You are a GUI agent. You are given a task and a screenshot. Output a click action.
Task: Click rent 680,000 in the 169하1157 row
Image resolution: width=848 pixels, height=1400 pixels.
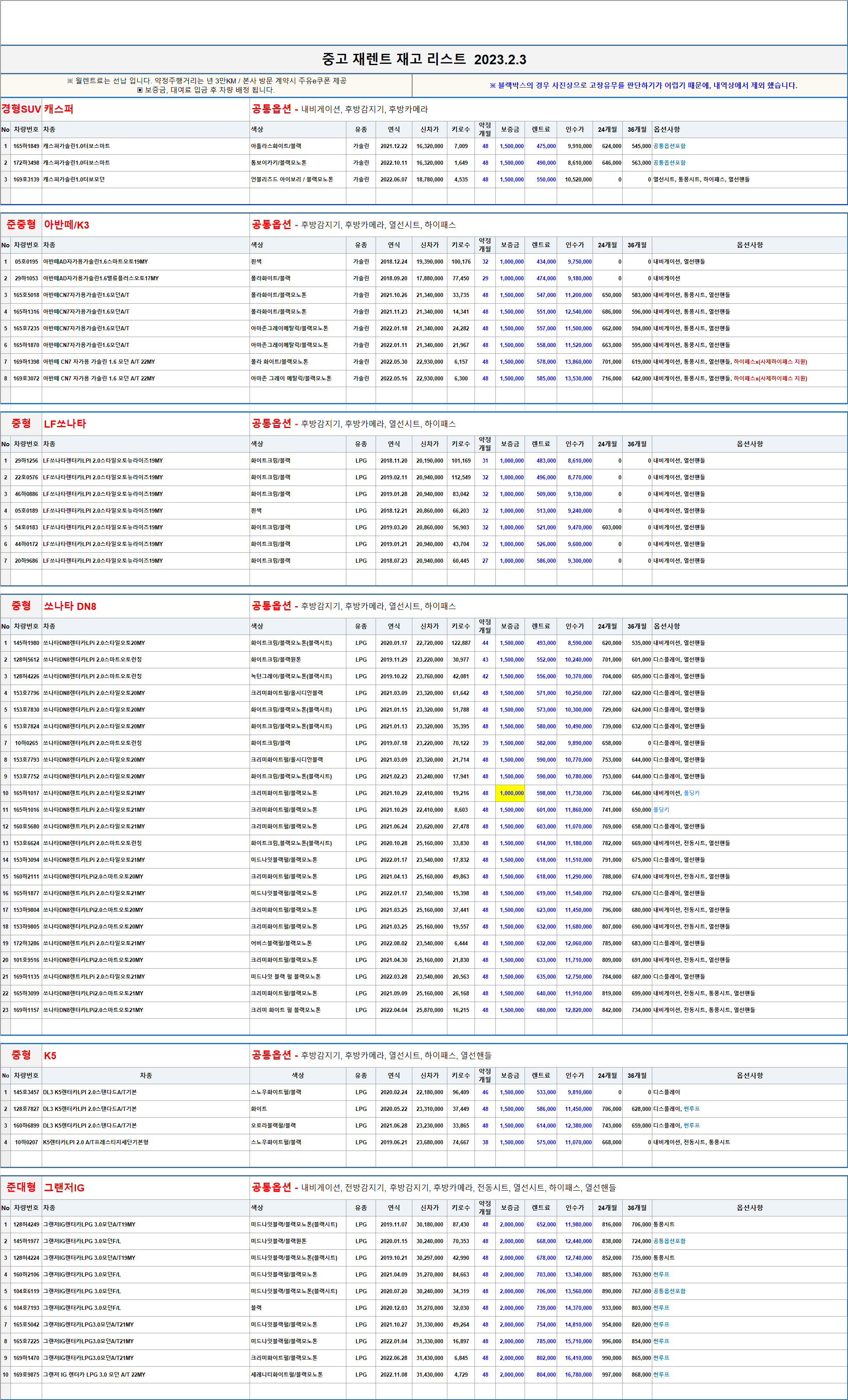coord(546,1010)
